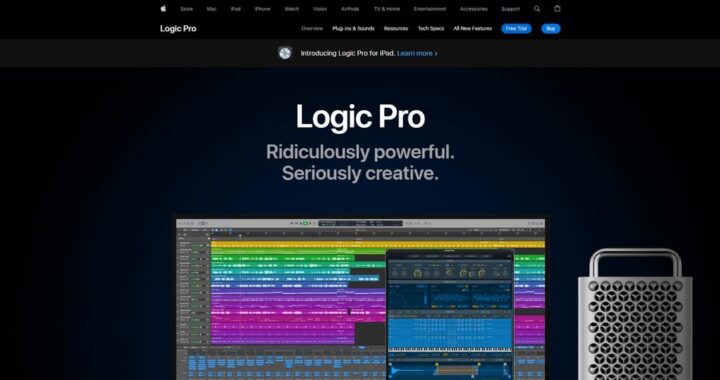Open the iPhone nav item

point(262,9)
